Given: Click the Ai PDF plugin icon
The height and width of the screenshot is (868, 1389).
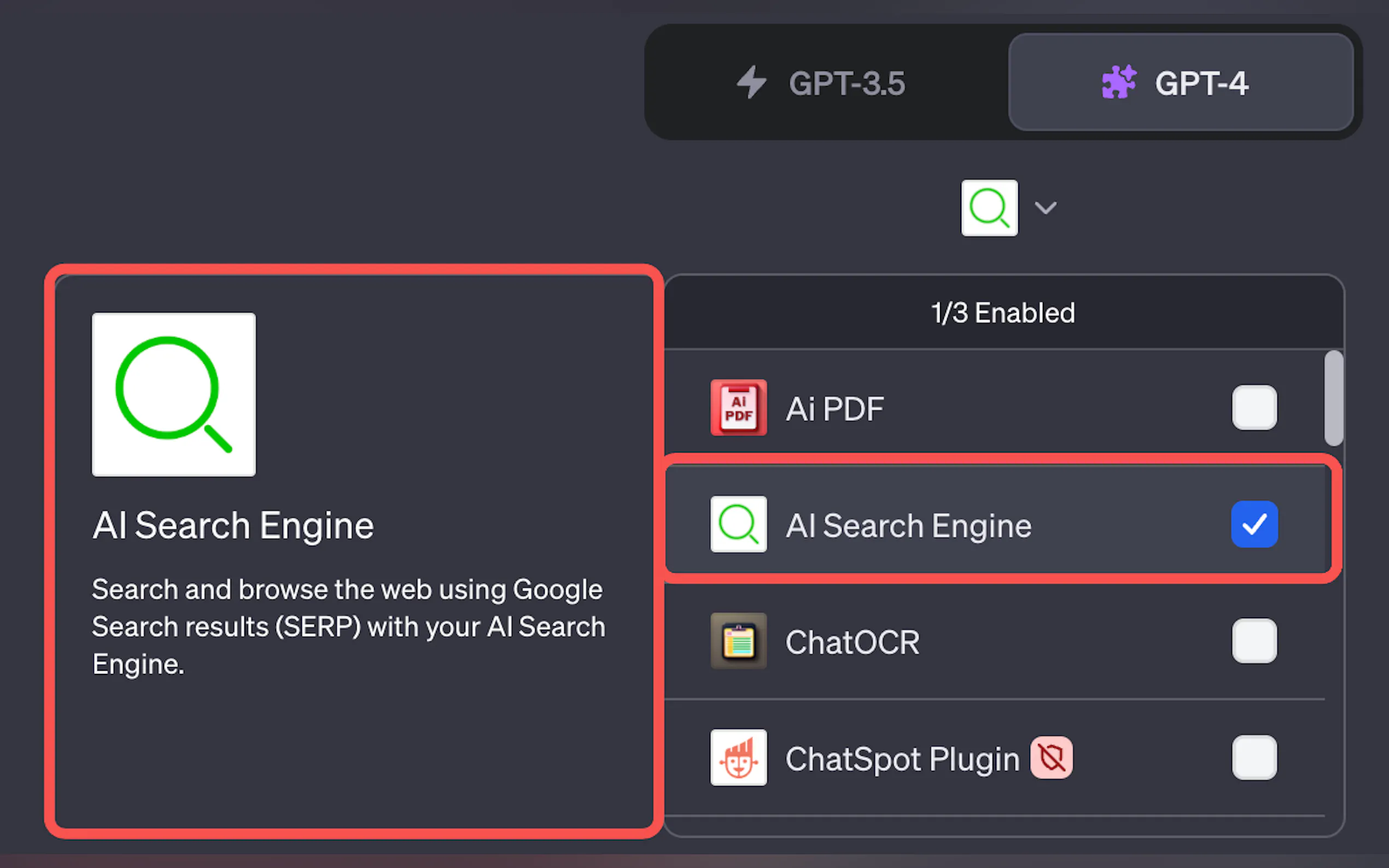Looking at the screenshot, I should [738, 408].
